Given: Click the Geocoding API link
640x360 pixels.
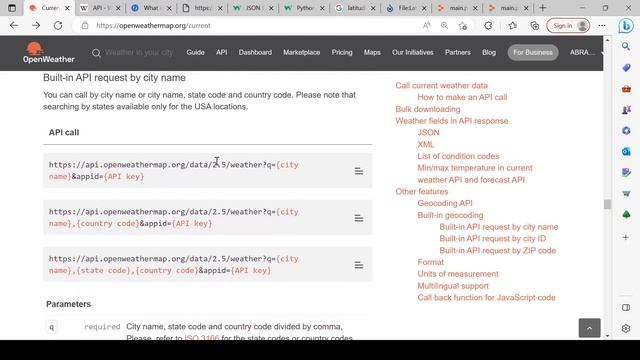Looking at the screenshot, I should 444,203.
